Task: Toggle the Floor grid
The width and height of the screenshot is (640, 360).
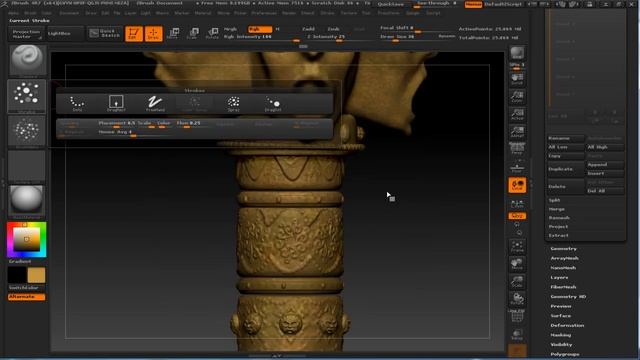Action: [x=517, y=167]
